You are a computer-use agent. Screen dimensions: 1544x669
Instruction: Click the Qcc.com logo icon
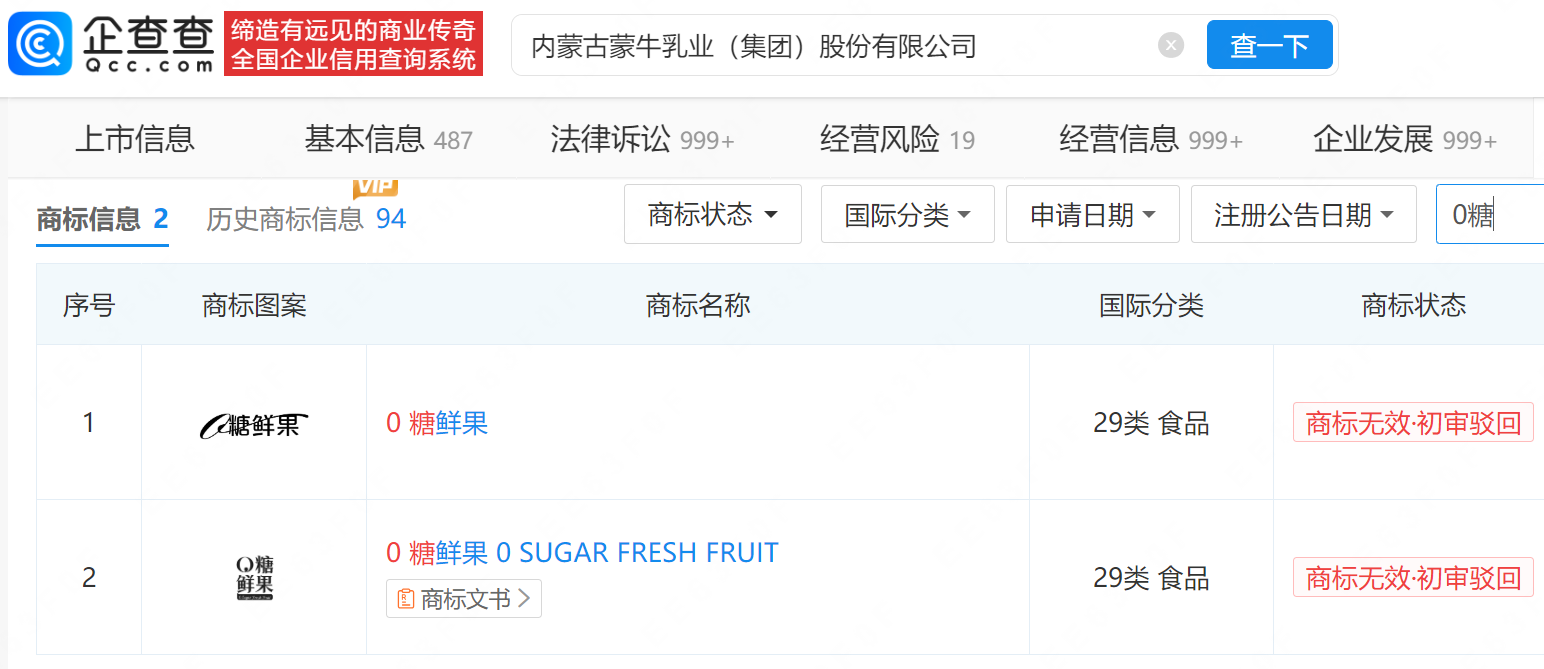(x=40, y=44)
